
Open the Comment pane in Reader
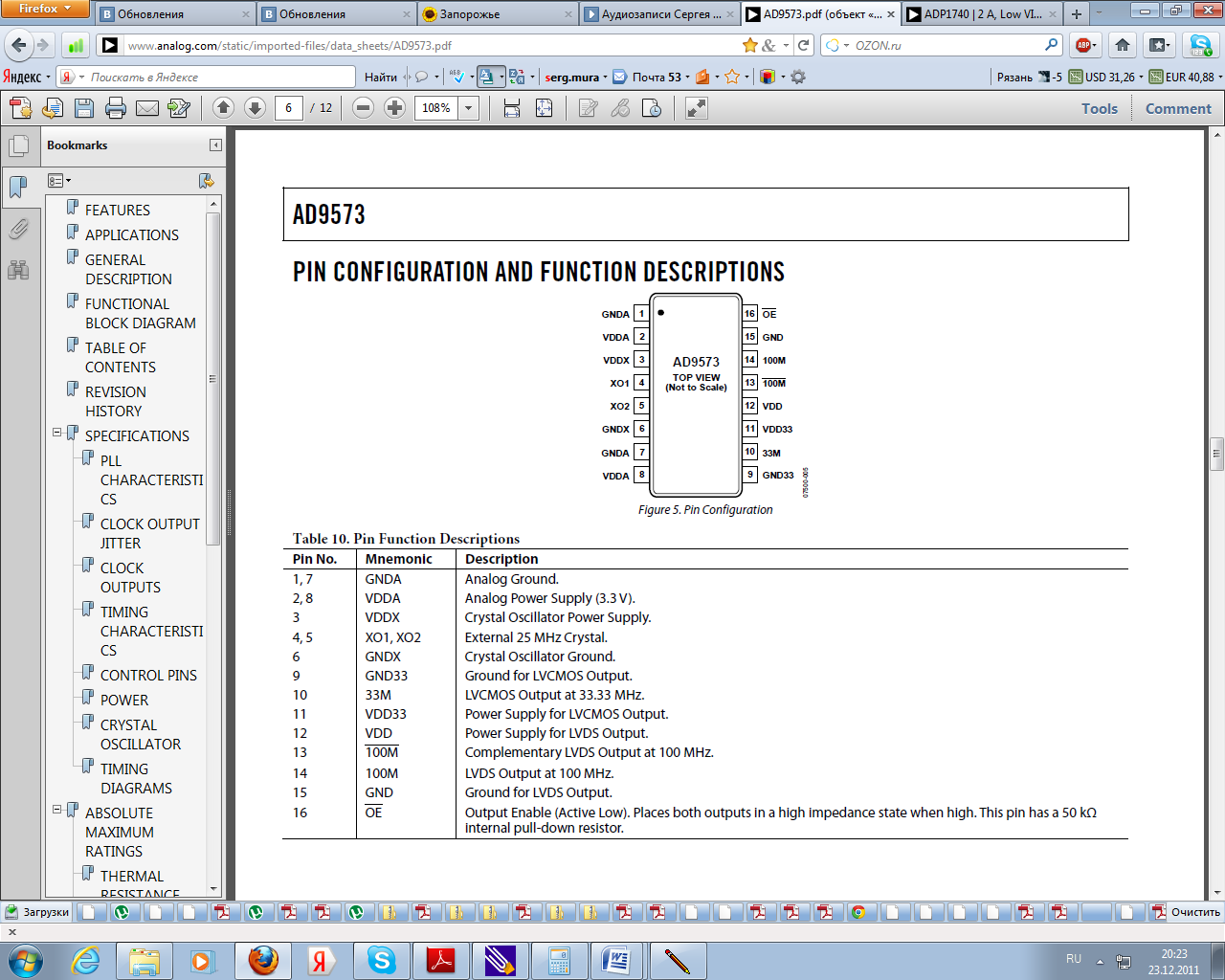[x=1178, y=108]
